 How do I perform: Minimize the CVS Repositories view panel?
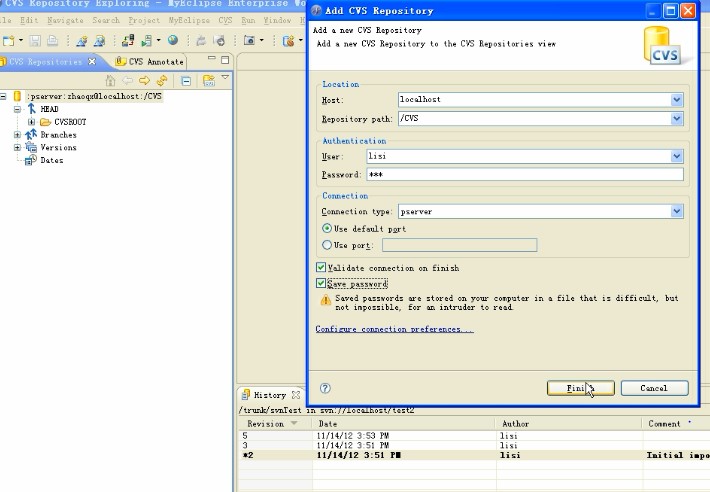[211, 58]
